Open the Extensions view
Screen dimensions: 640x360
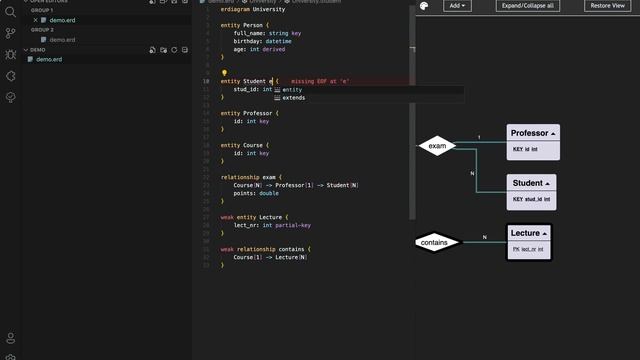tap(10, 76)
